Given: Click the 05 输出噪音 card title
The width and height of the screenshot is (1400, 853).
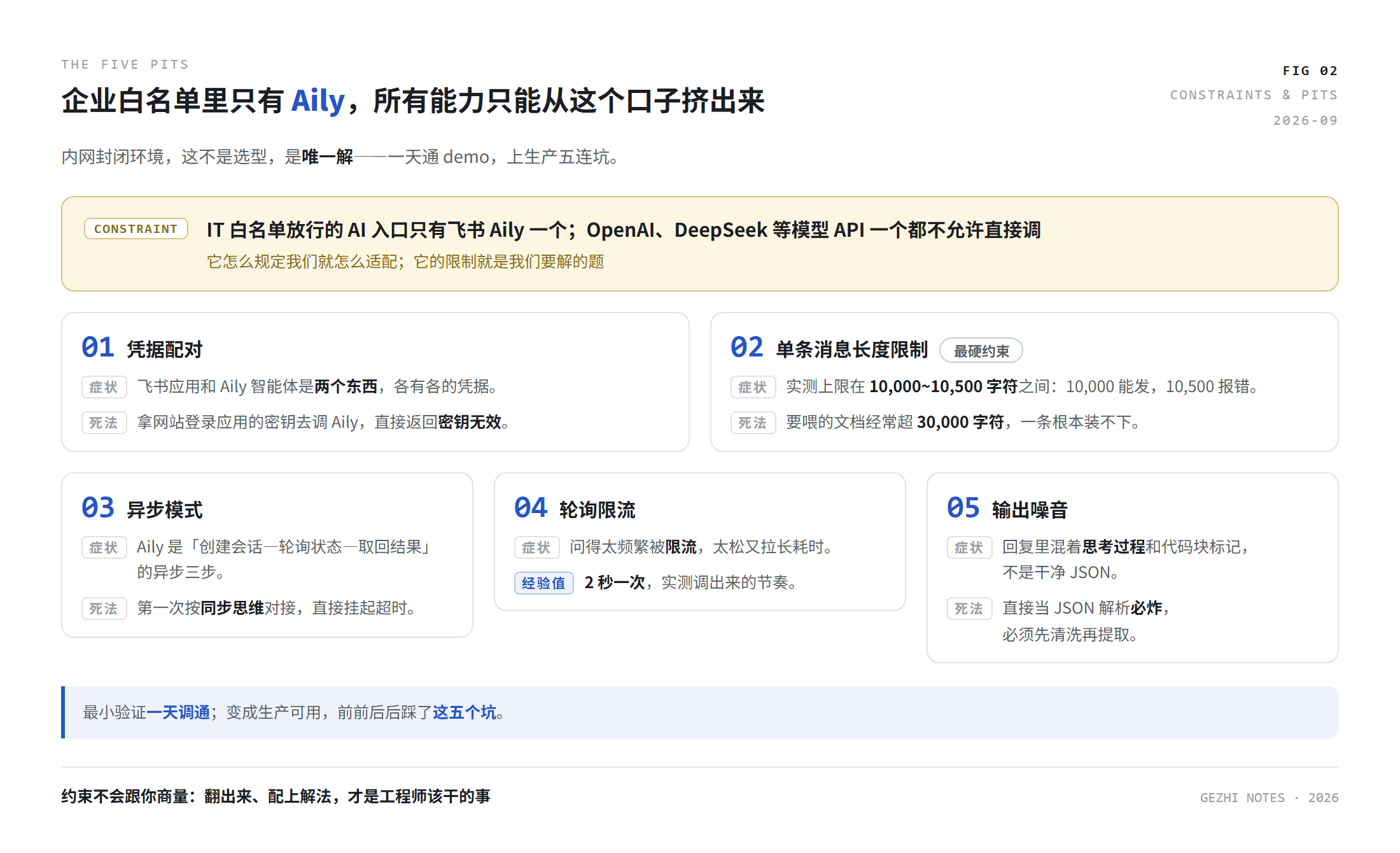Looking at the screenshot, I should point(1007,508).
